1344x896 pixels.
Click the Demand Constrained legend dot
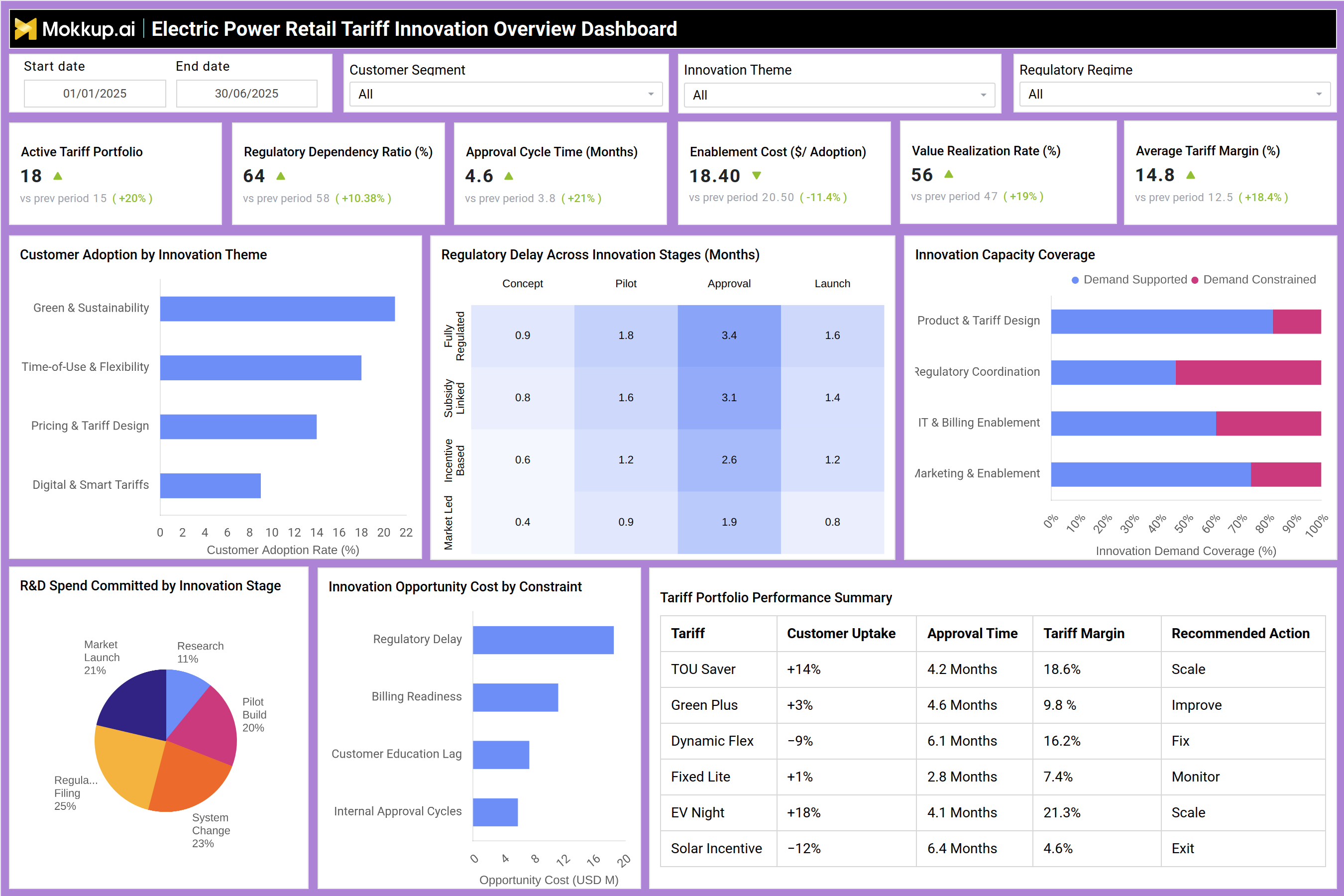point(1194,280)
